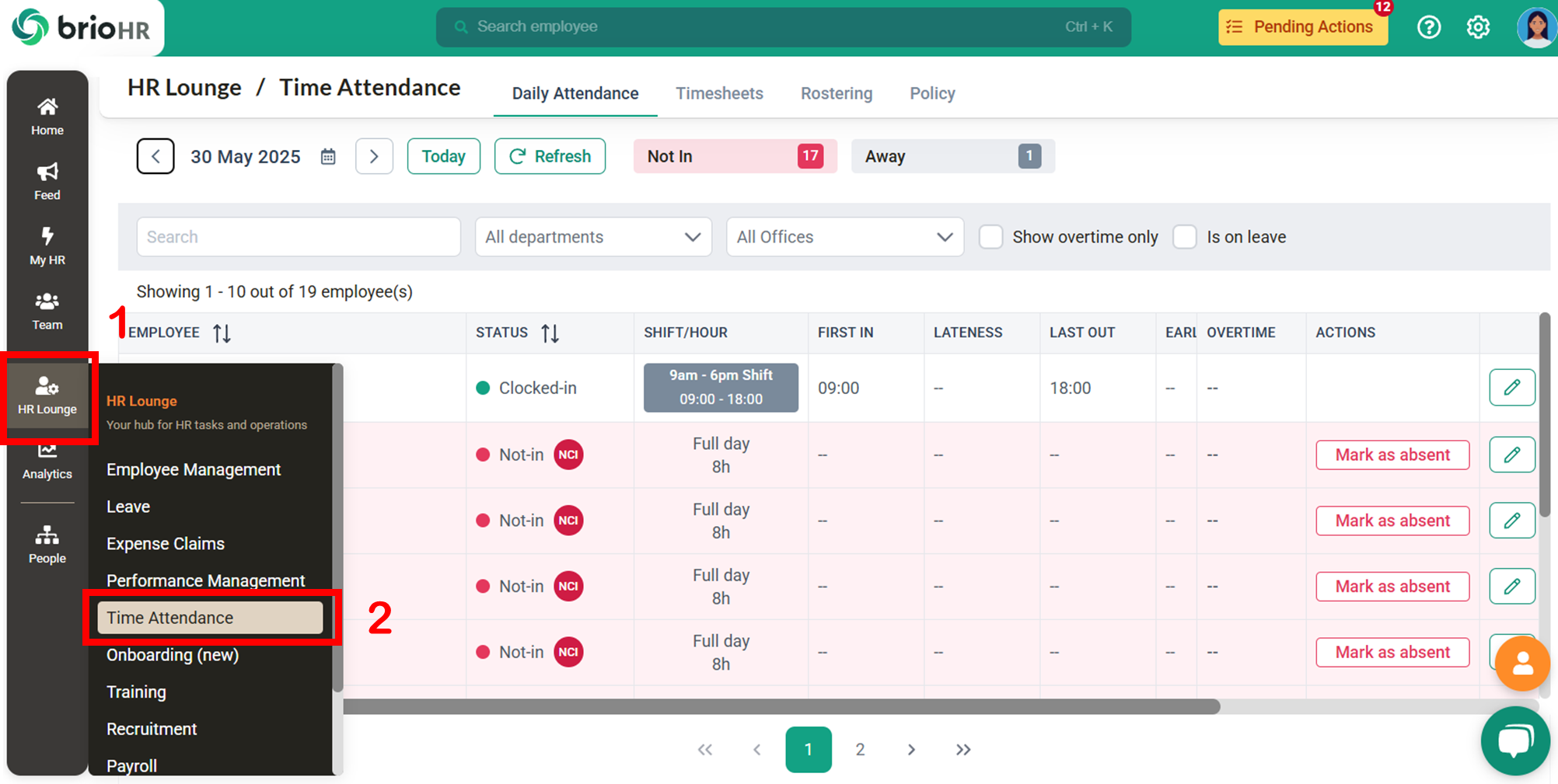The image size is (1558, 784).
Task: Expand the All Offices dropdown
Action: pos(845,237)
